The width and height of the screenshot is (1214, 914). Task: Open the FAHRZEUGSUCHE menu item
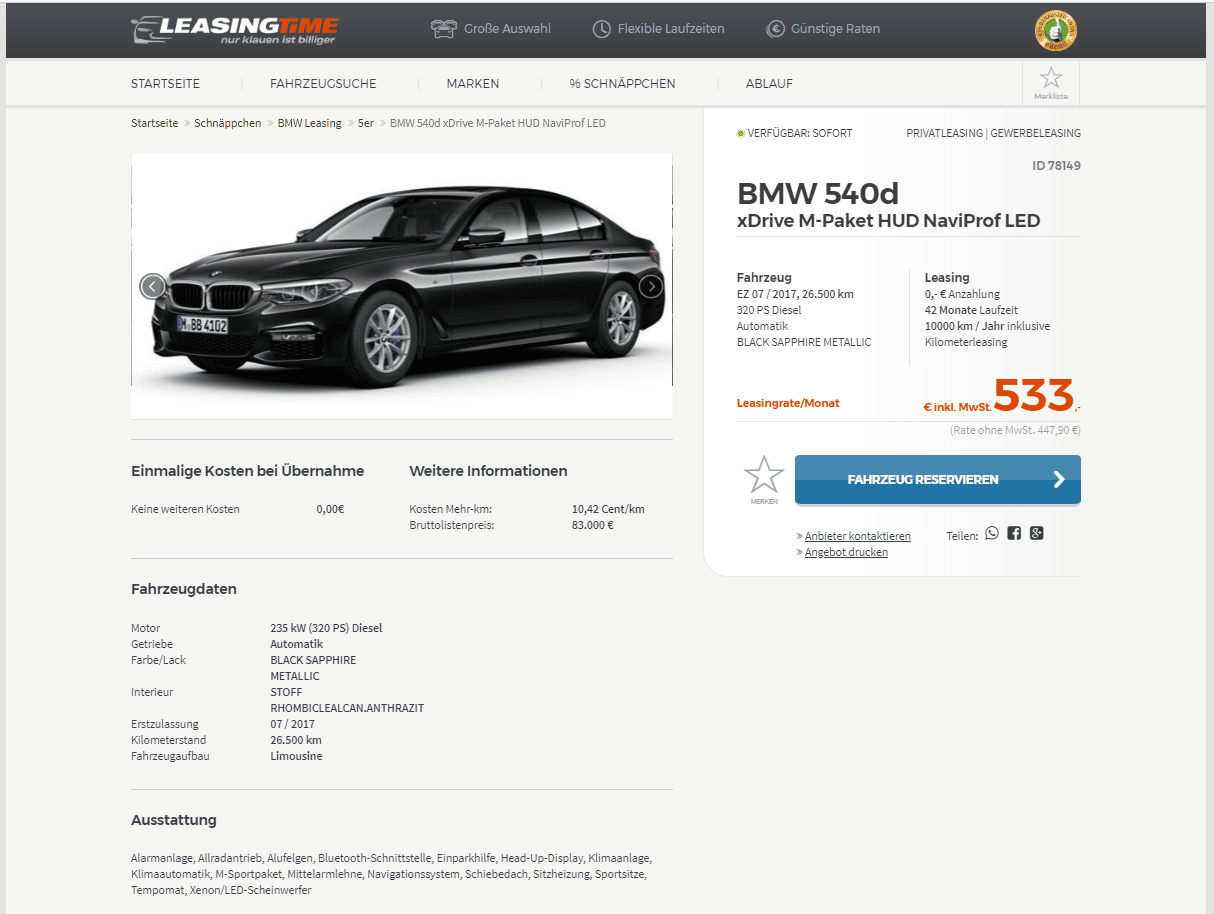[x=323, y=84]
